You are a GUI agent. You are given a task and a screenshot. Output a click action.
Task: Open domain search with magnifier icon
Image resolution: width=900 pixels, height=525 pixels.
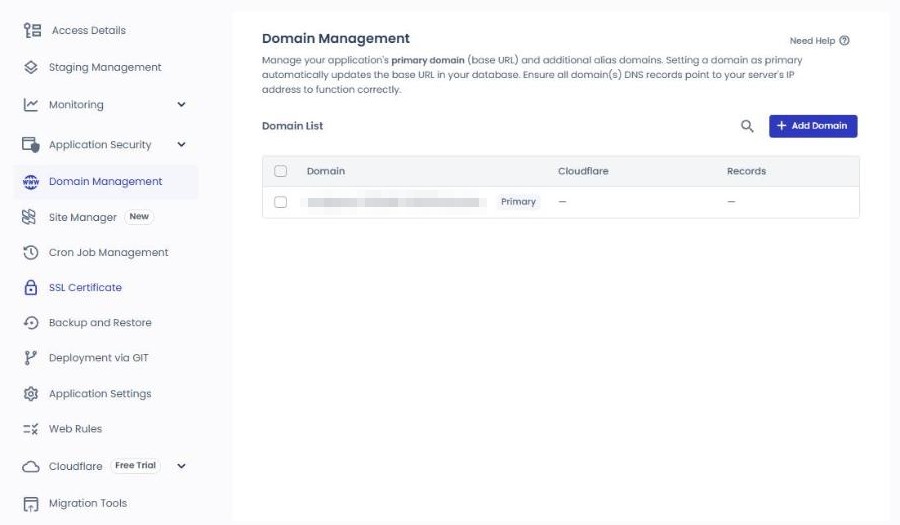click(747, 126)
